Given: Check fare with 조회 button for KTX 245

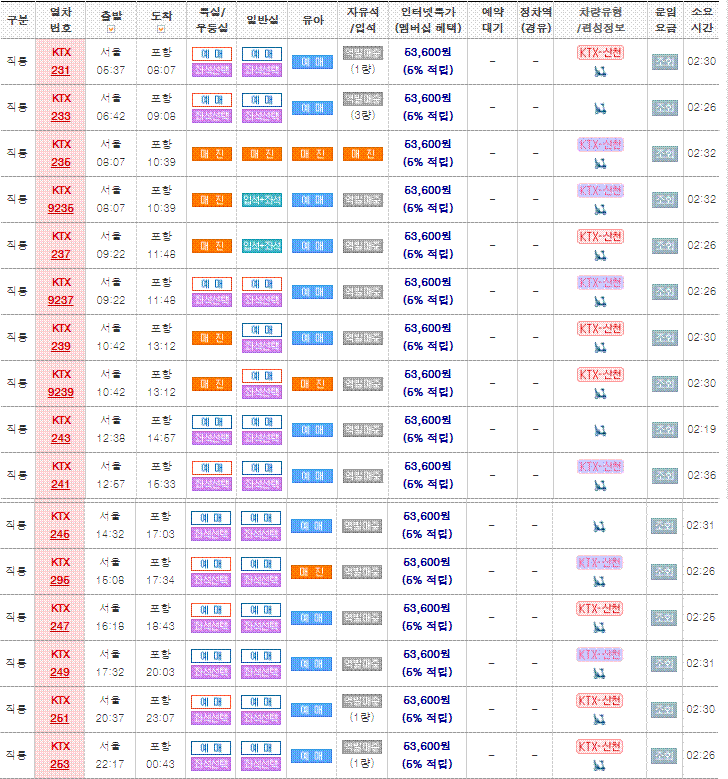Looking at the screenshot, I should coord(664,526).
